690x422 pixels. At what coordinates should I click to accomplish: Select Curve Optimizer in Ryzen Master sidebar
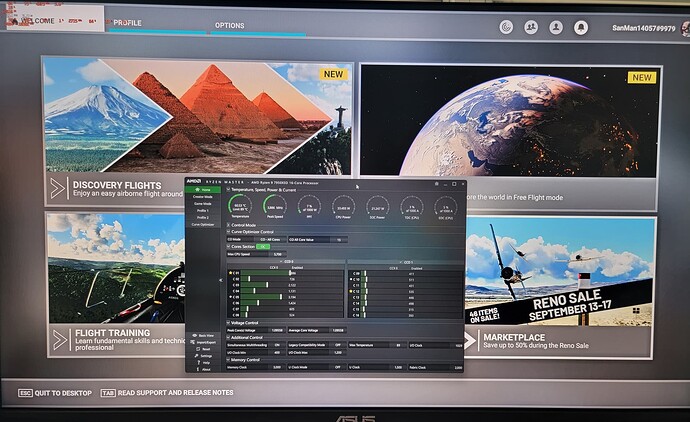tap(203, 224)
